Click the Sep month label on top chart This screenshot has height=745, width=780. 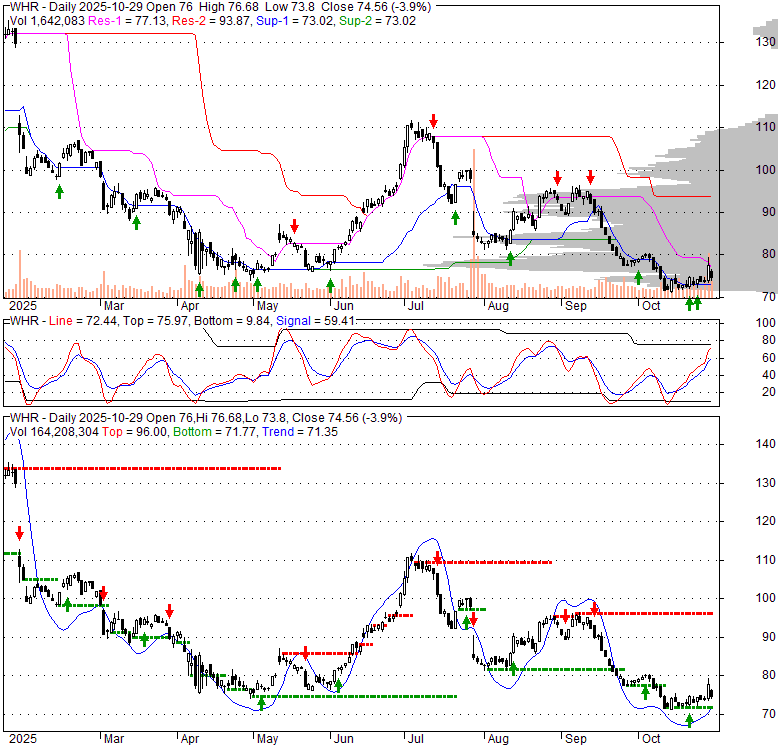(x=576, y=305)
